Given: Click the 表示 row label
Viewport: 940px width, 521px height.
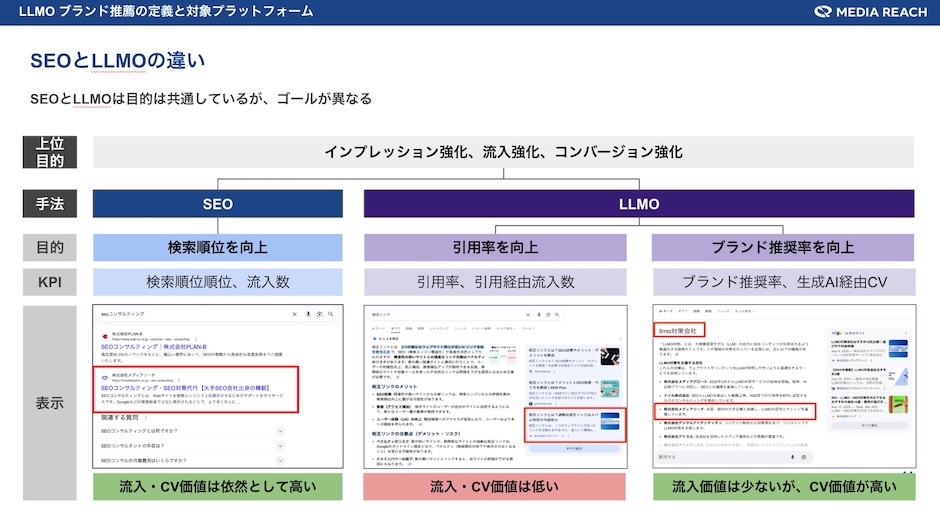Looking at the screenshot, I should click(50, 403).
